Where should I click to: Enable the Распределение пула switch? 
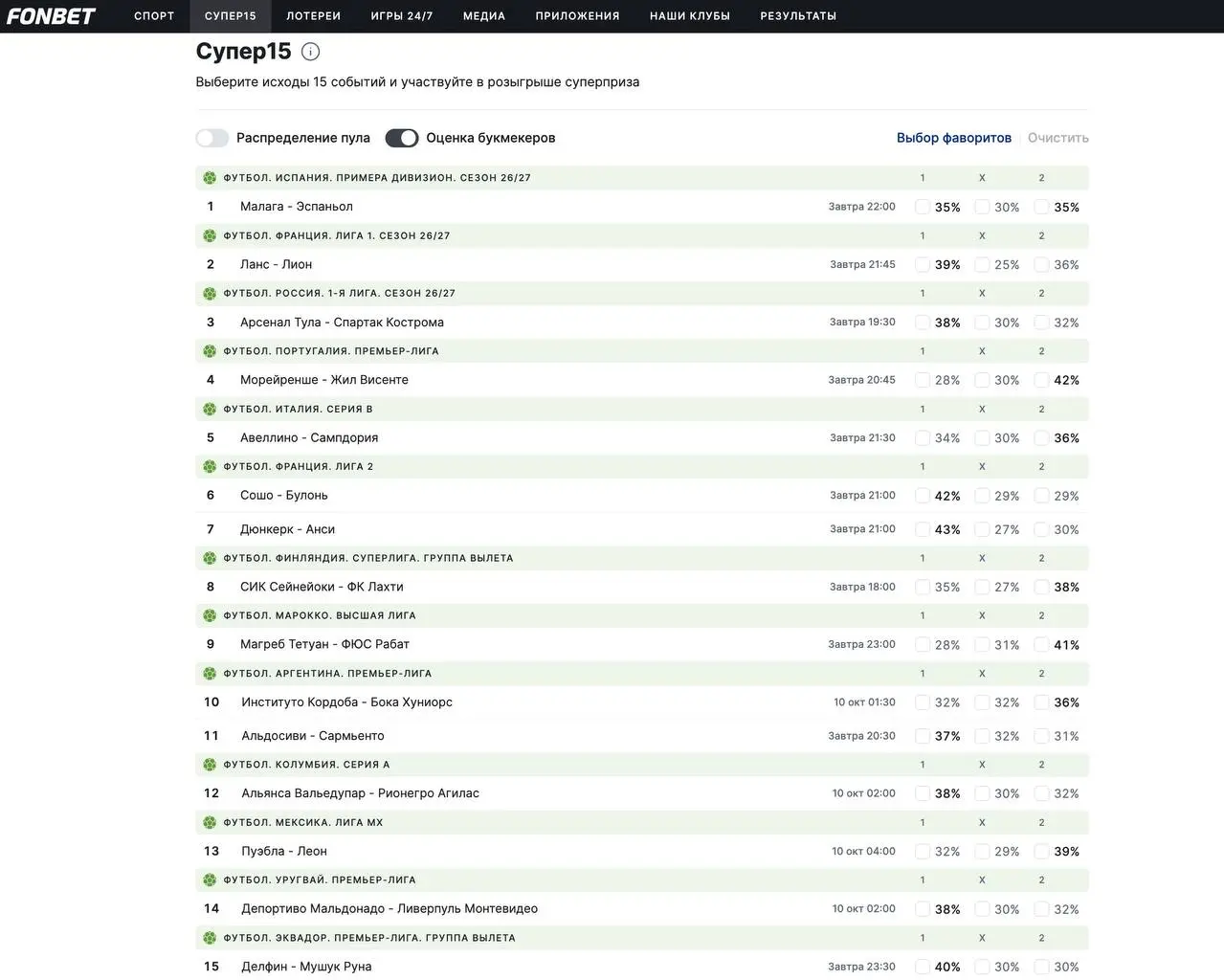(212, 138)
